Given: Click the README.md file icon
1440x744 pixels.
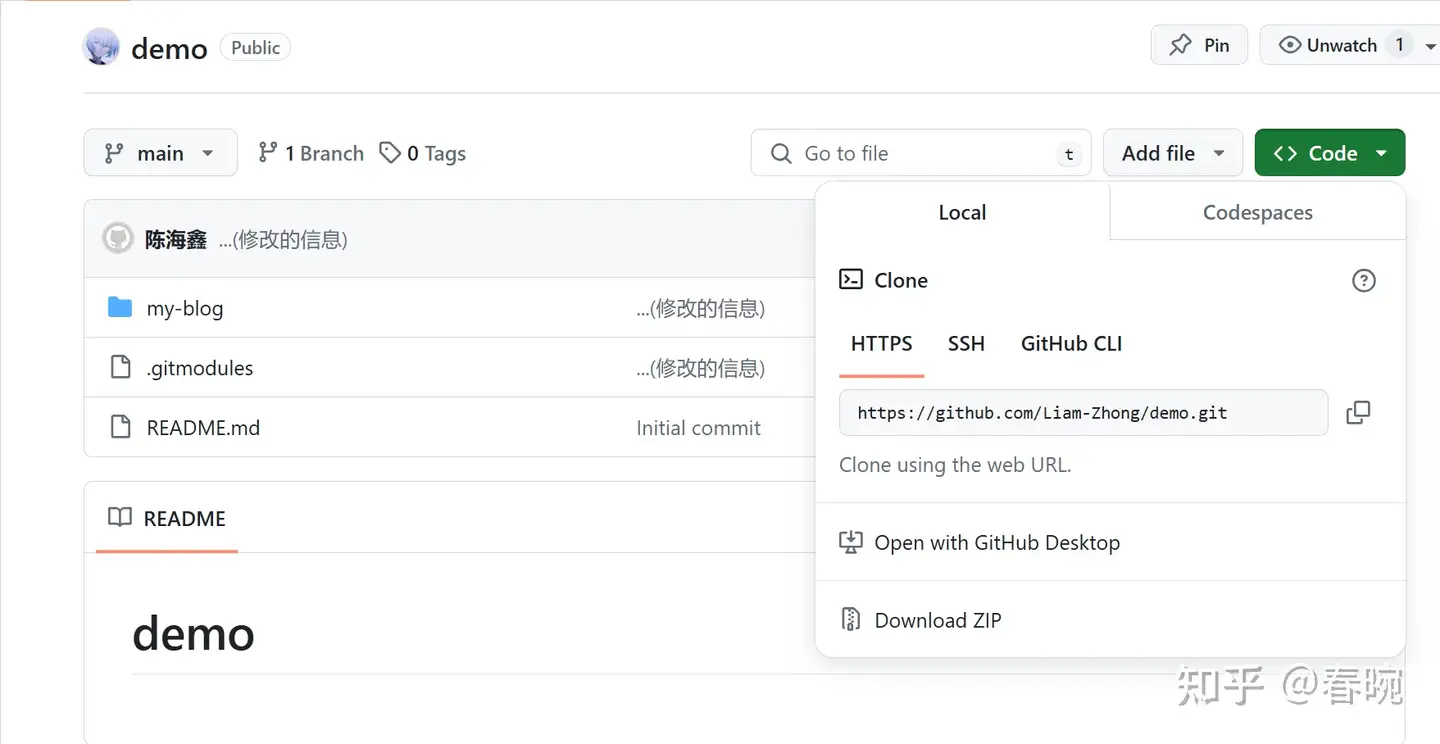Looking at the screenshot, I should (x=120, y=427).
